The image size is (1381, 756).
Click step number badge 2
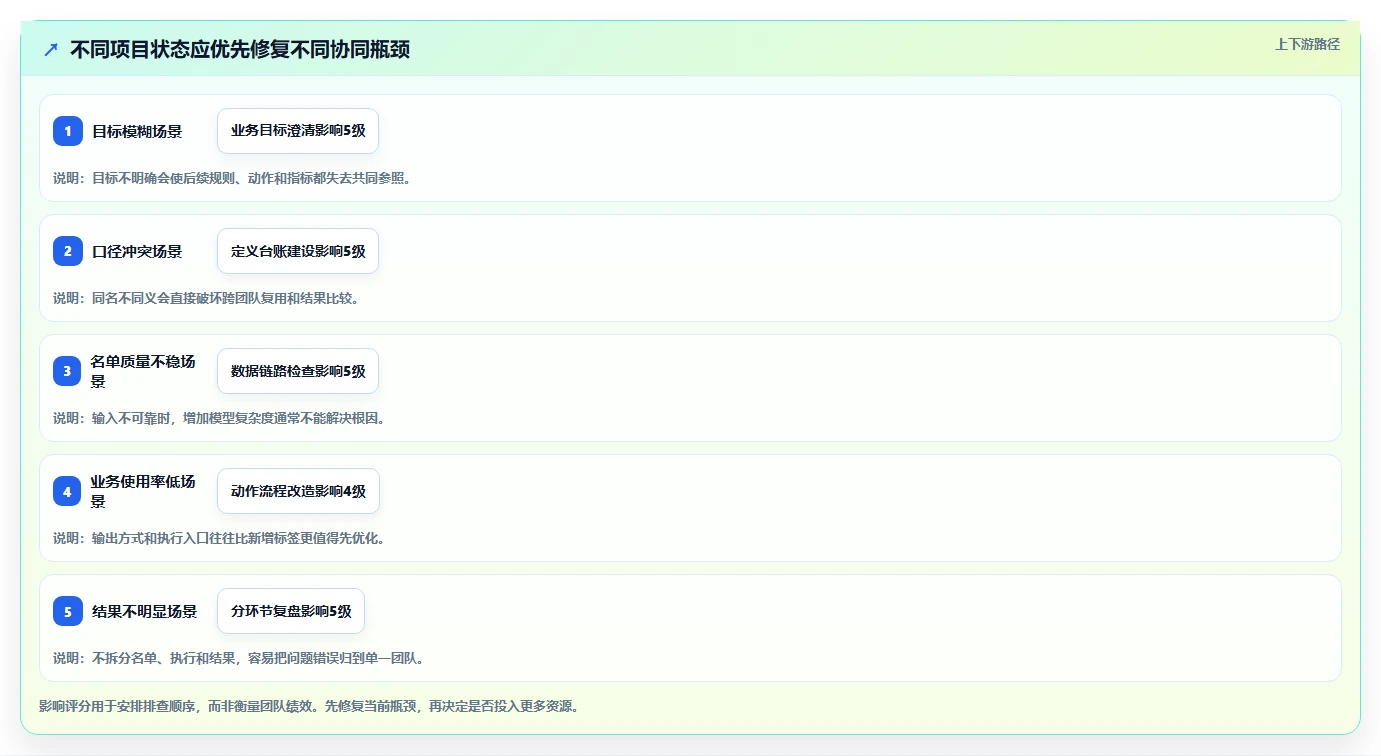[x=68, y=251]
